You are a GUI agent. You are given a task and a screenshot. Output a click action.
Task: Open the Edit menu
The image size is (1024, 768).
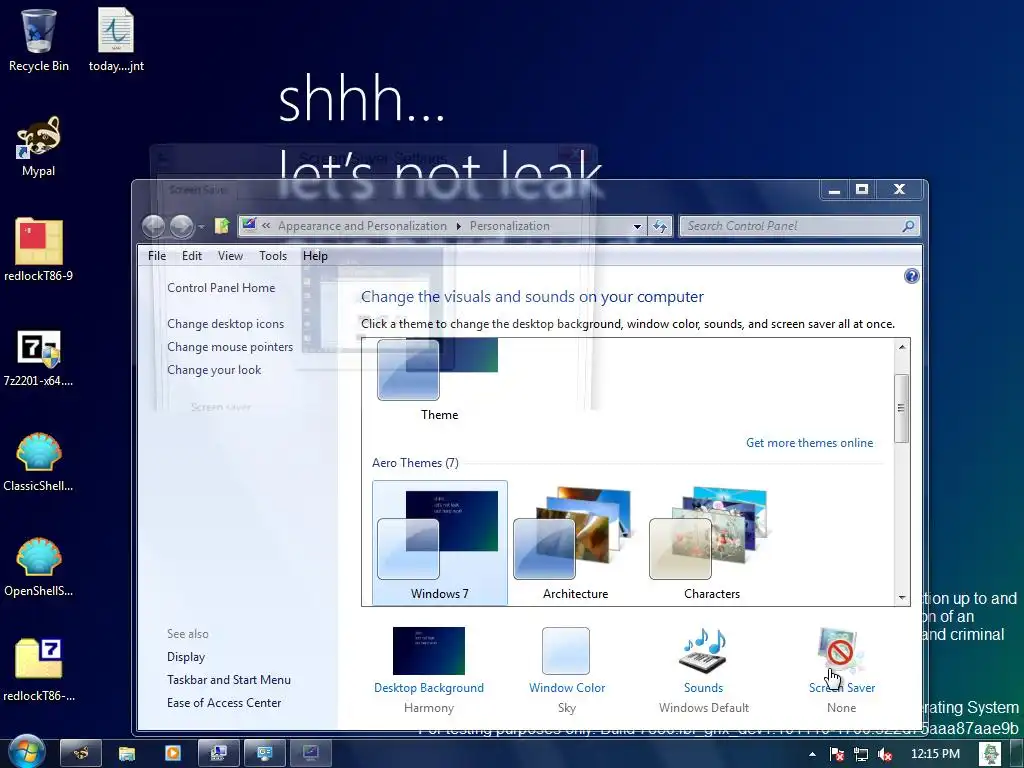pyautogui.click(x=192, y=256)
